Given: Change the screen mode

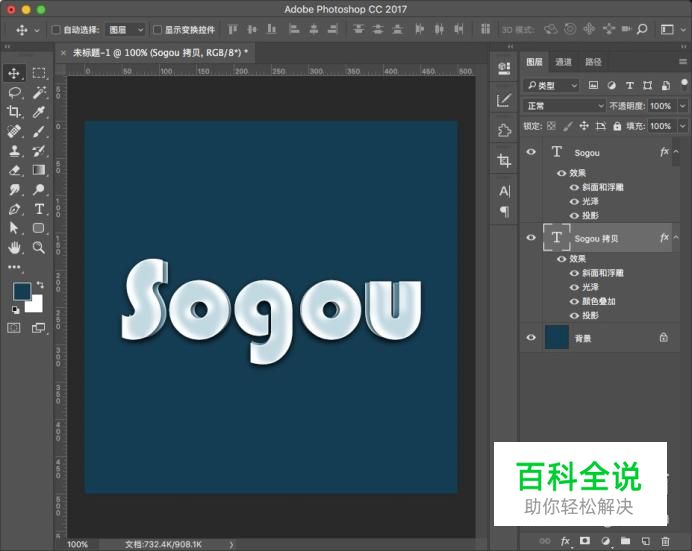Looking at the screenshot, I should point(38,328).
